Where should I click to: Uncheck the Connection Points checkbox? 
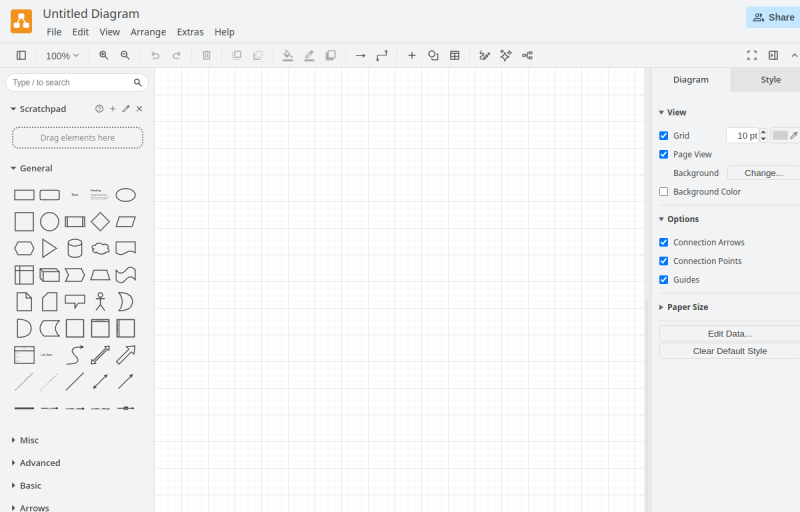tap(664, 261)
